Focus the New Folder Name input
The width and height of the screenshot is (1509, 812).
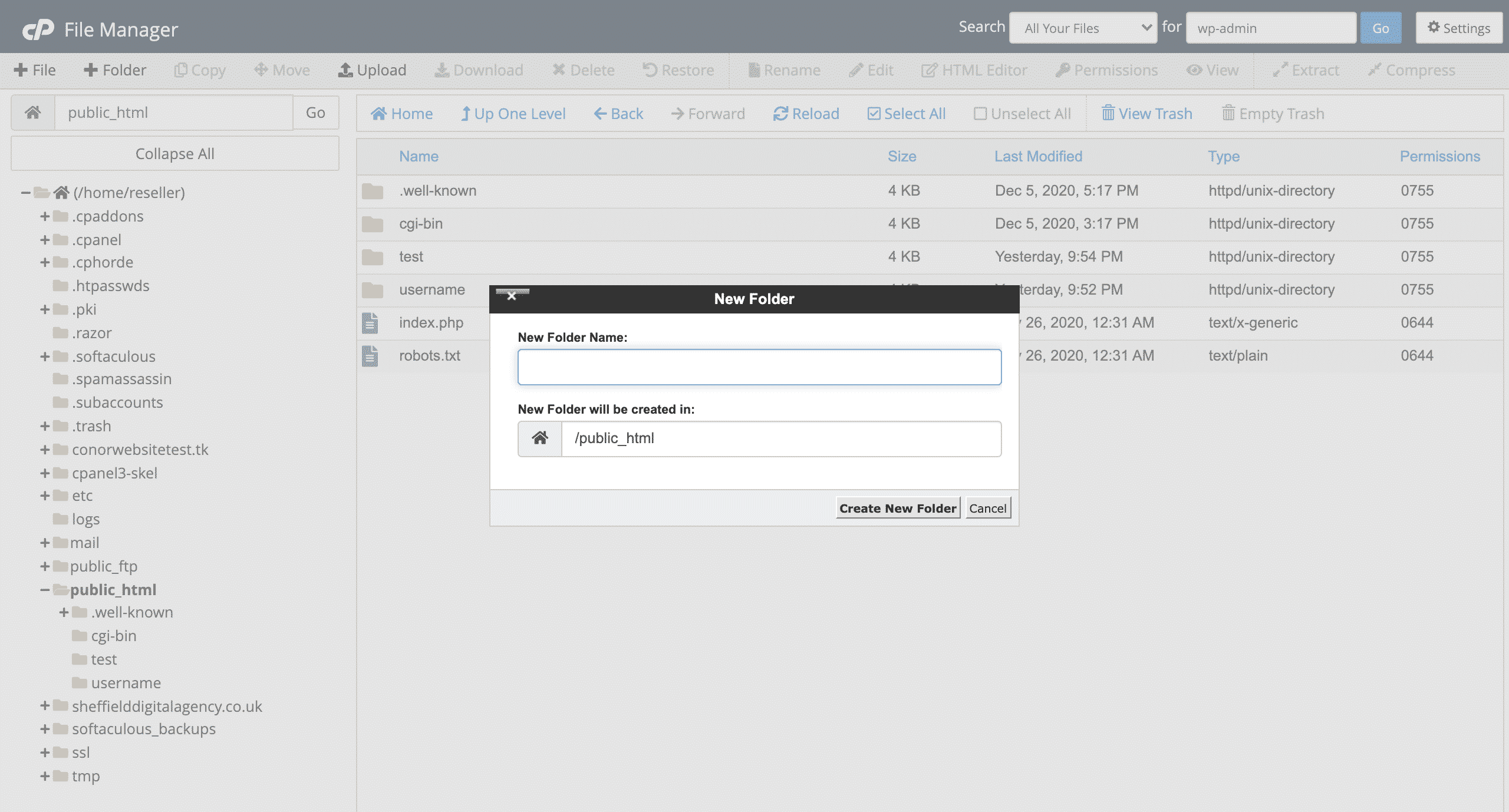(759, 367)
